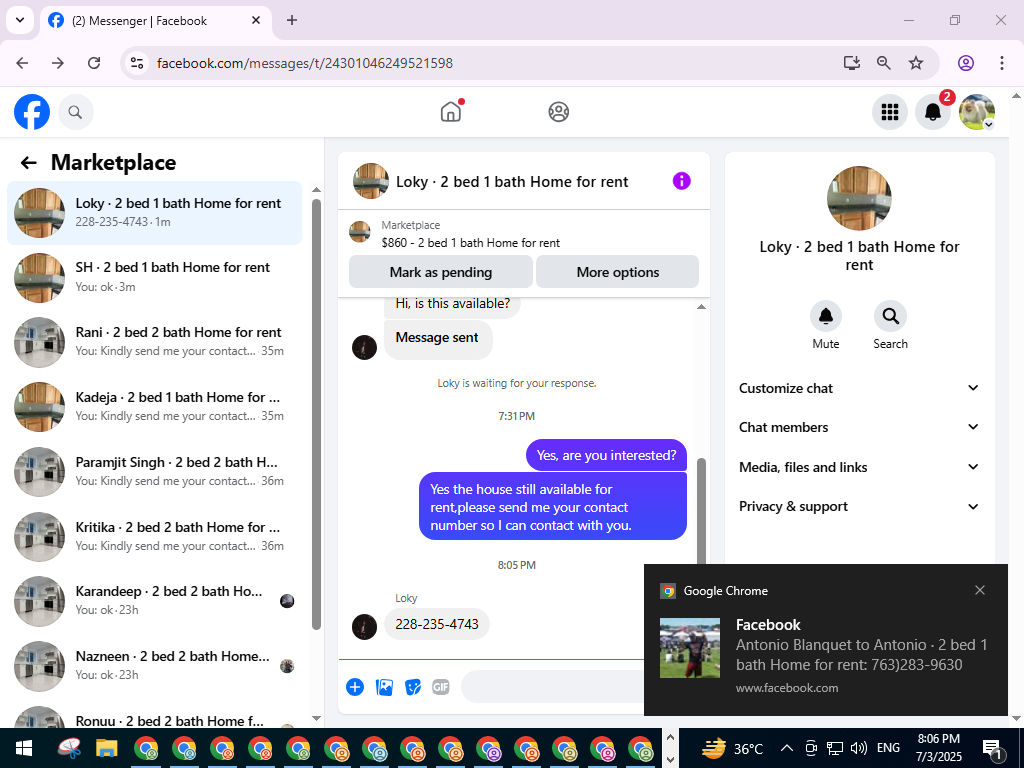Open the ENG language indicator
The height and width of the screenshot is (768, 1024).
click(888, 748)
